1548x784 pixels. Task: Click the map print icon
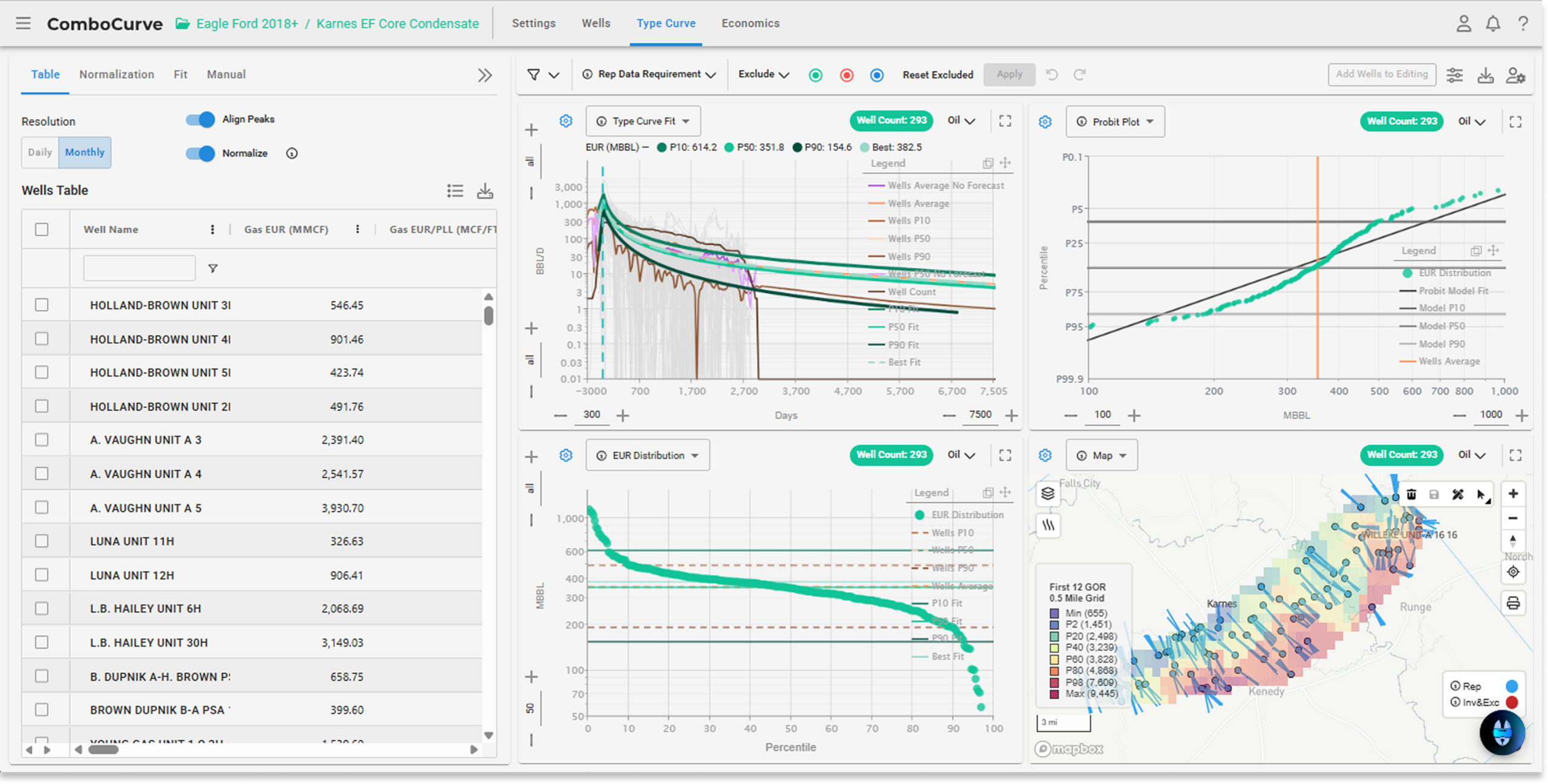(x=1513, y=603)
